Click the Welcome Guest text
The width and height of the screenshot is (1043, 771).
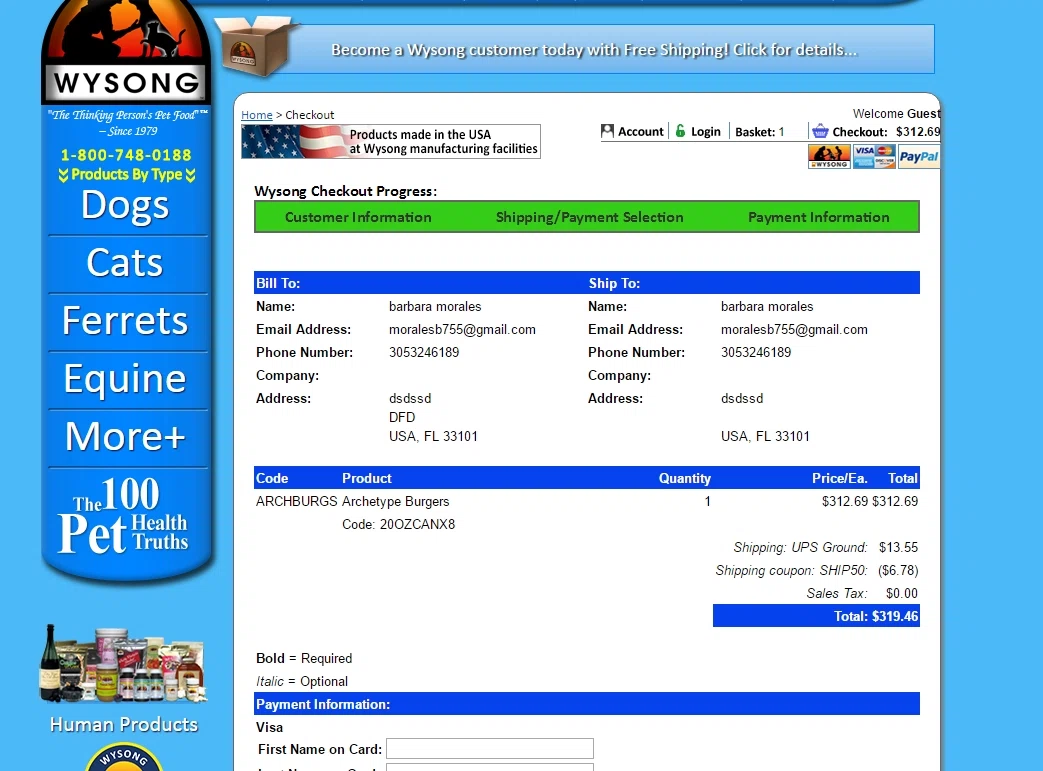coord(897,114)
